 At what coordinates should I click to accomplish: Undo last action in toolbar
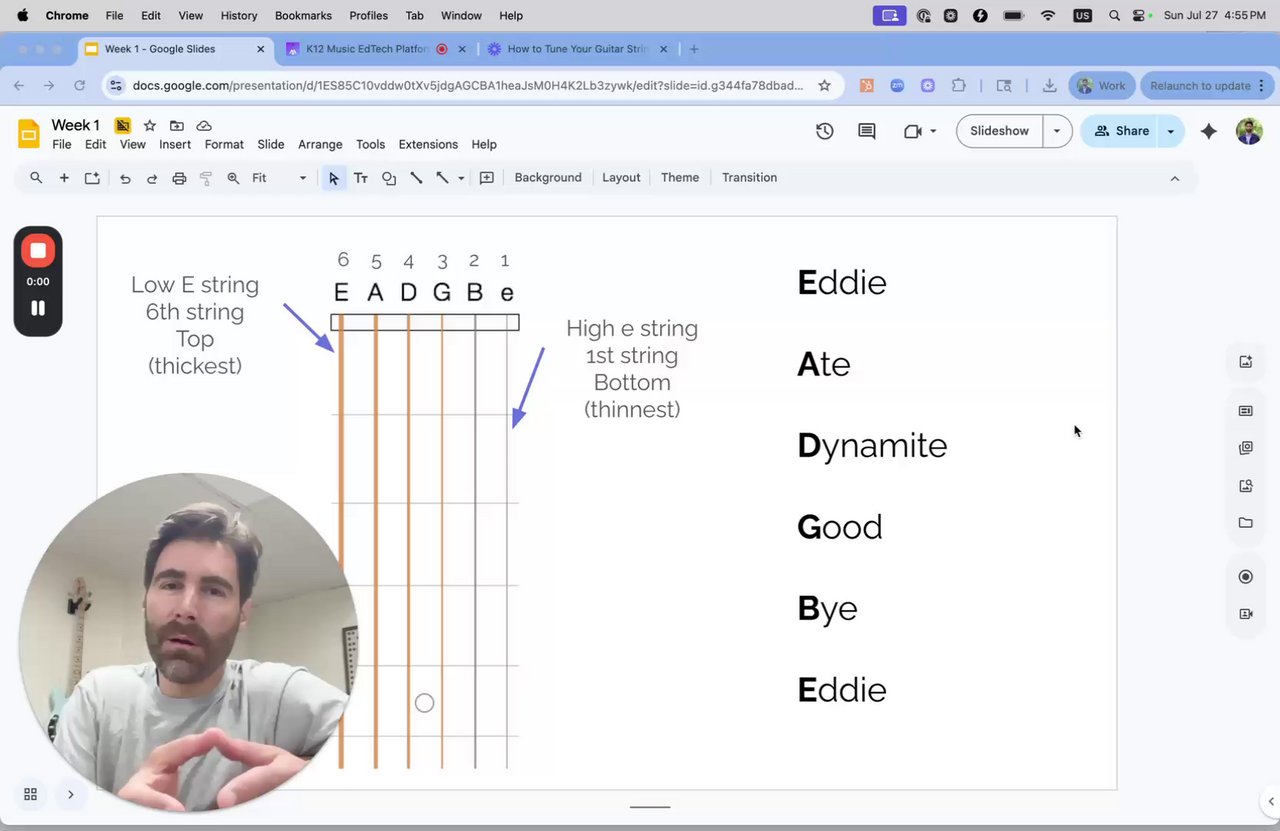click(x=125, y=178)
